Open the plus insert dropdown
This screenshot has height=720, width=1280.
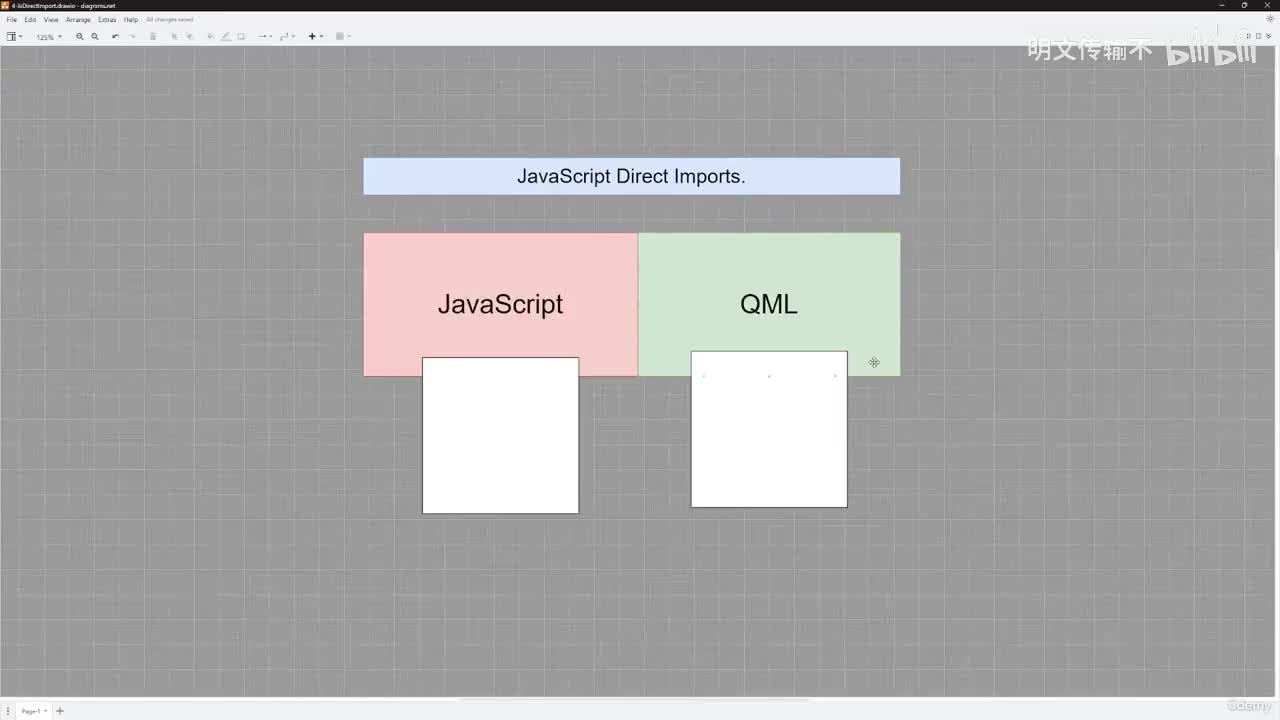tap(315, 36)
